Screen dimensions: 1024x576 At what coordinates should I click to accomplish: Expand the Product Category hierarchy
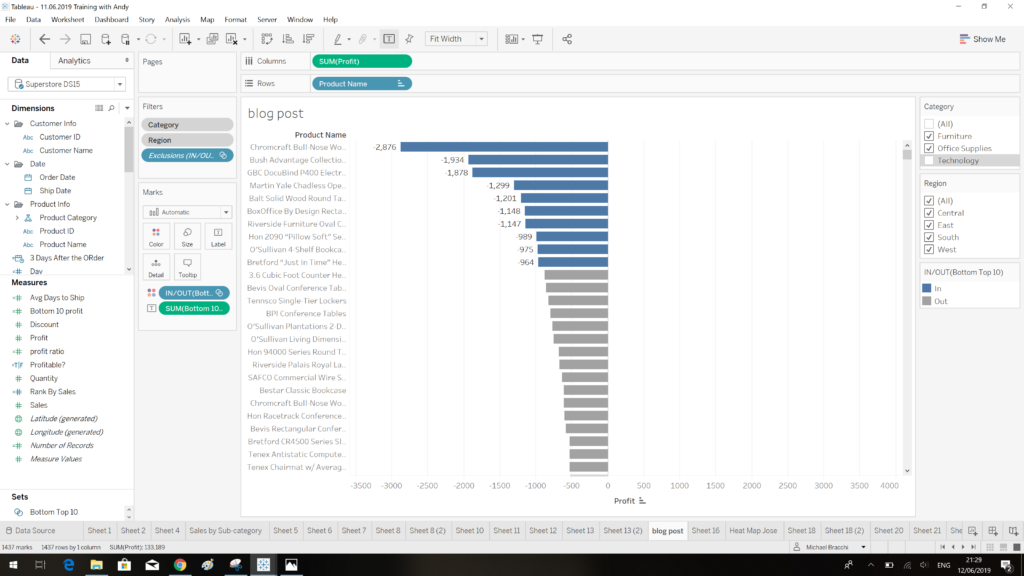tap(16, 218)
